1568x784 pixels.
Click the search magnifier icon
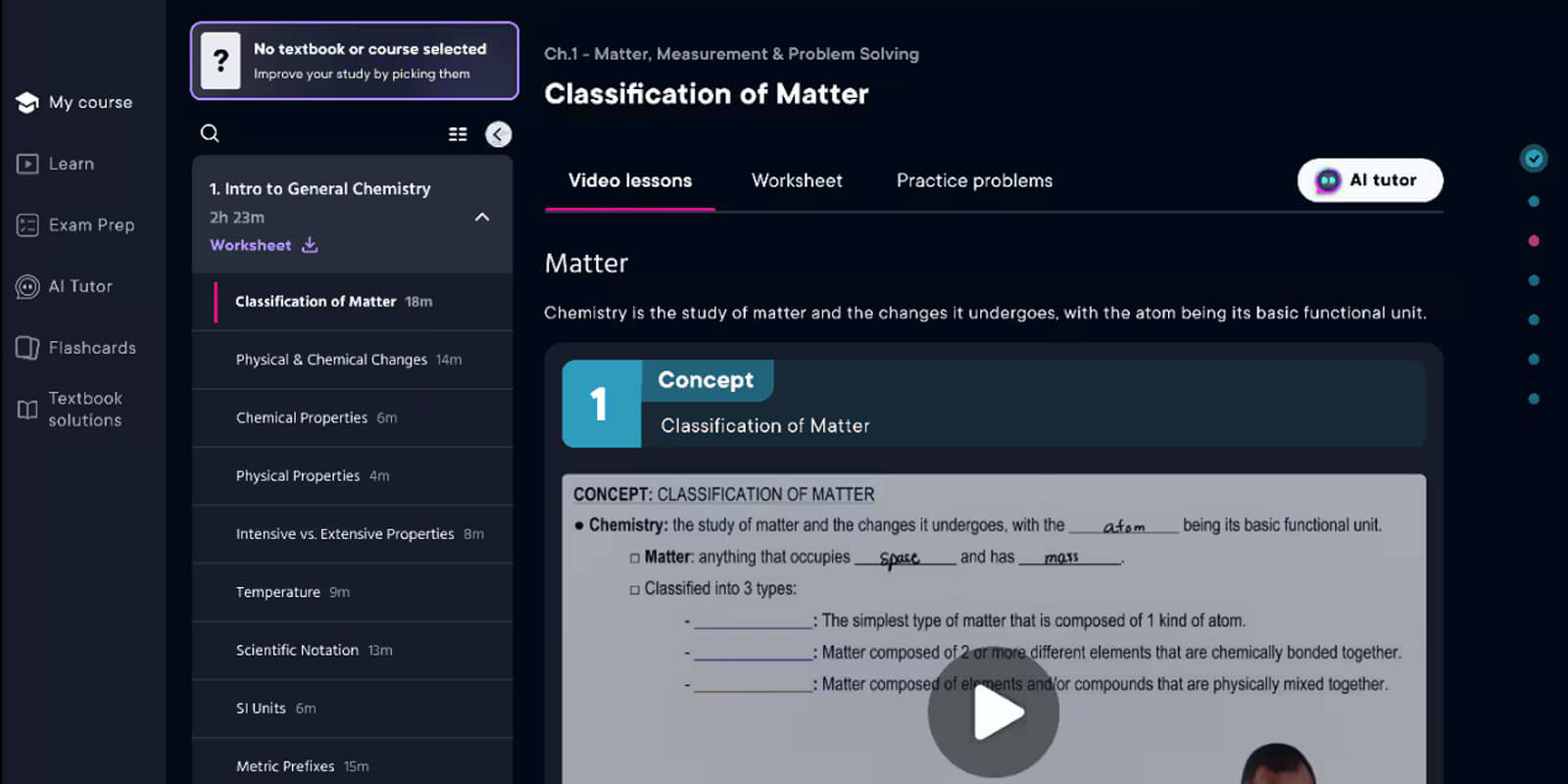click(x=210, y=133)
